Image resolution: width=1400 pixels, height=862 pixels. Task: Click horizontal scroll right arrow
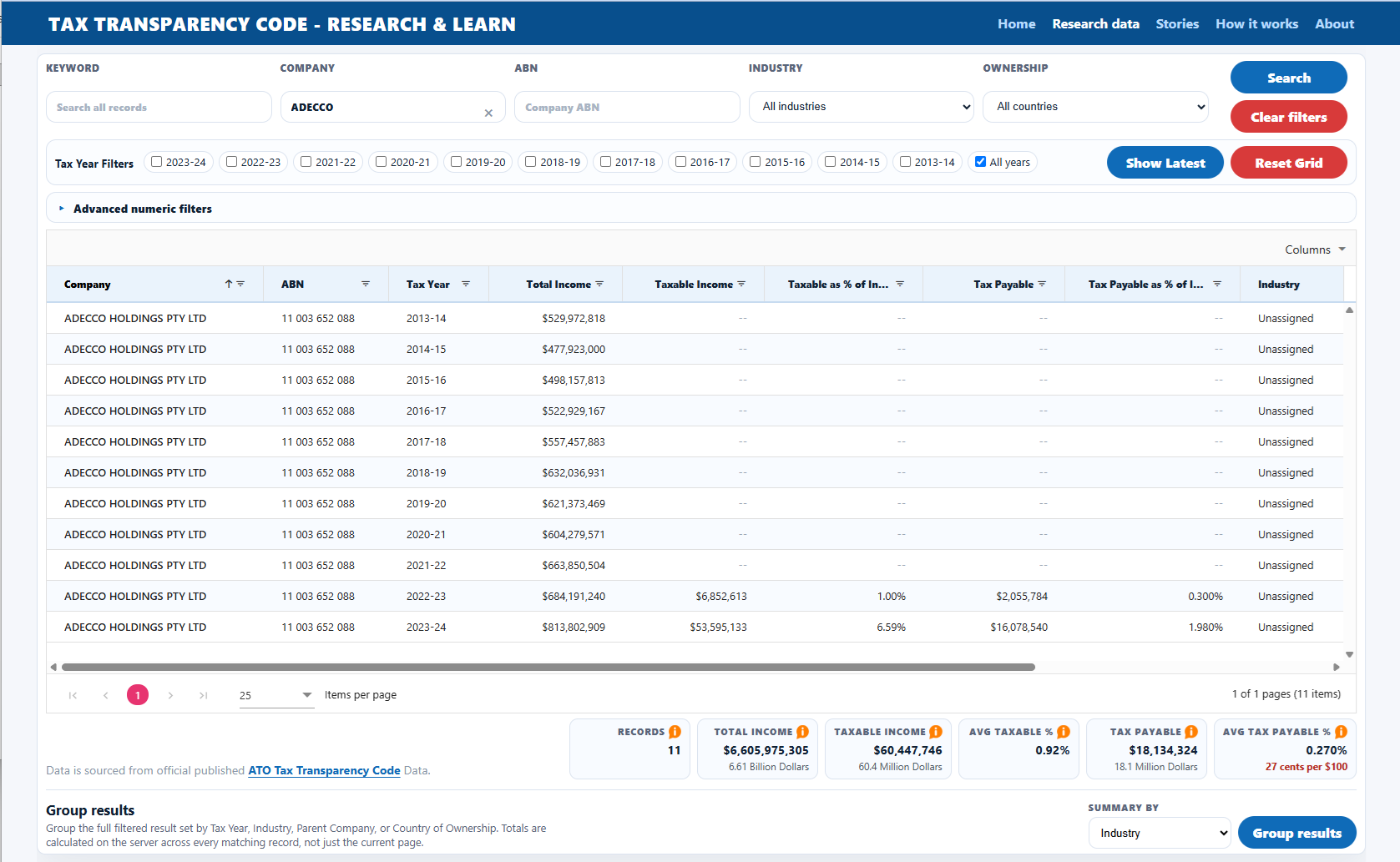point(1337,667)
